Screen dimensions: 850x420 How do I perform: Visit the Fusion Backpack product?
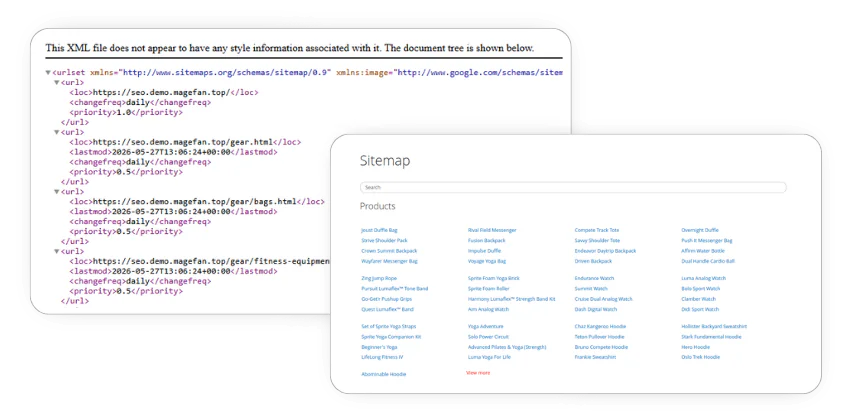tap(487, 241)
